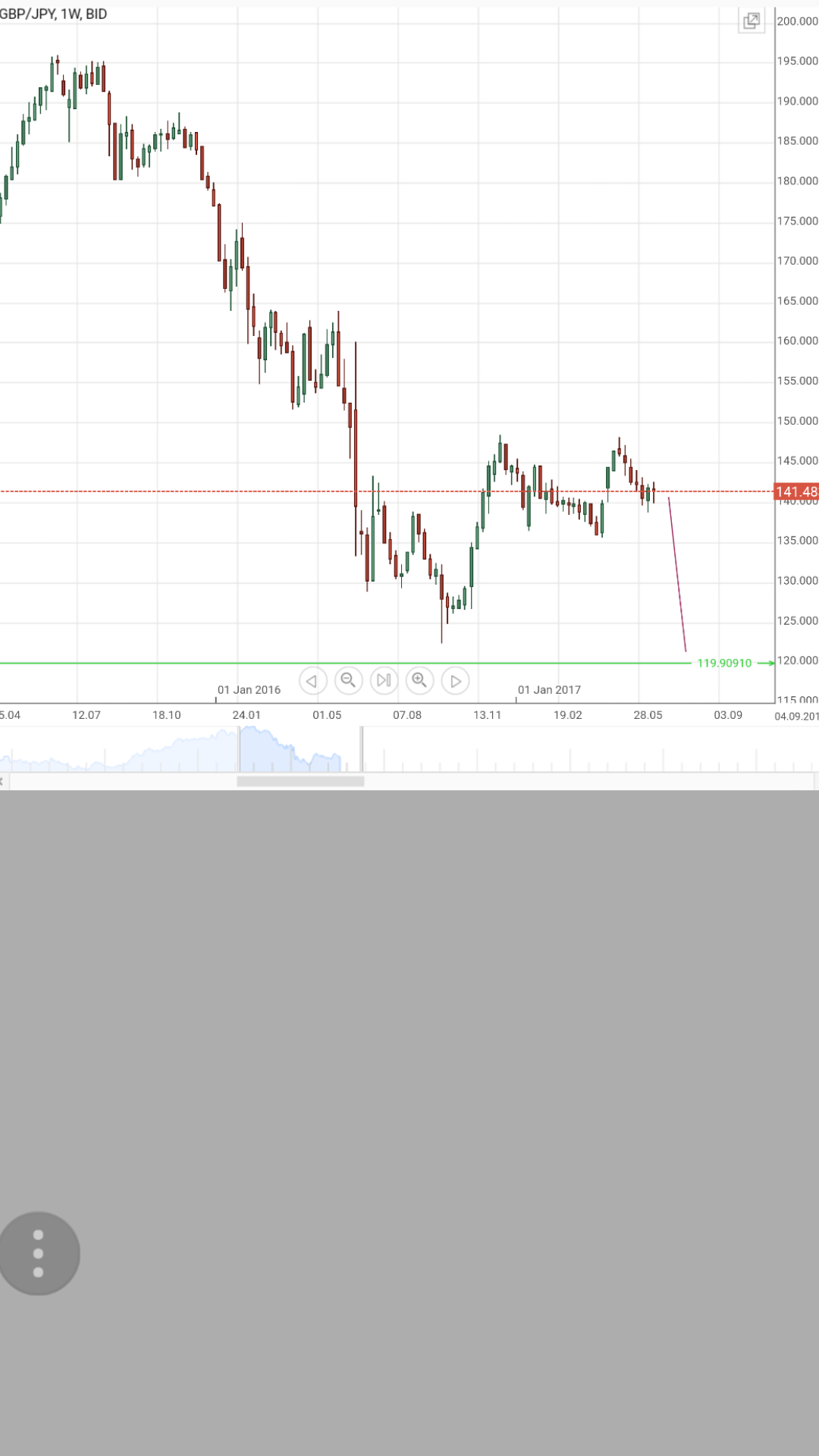The width and height of the screenshot is (819, 1456).
Task: Zoom in the chart with plus magnifier
Action: pos(419,680)
